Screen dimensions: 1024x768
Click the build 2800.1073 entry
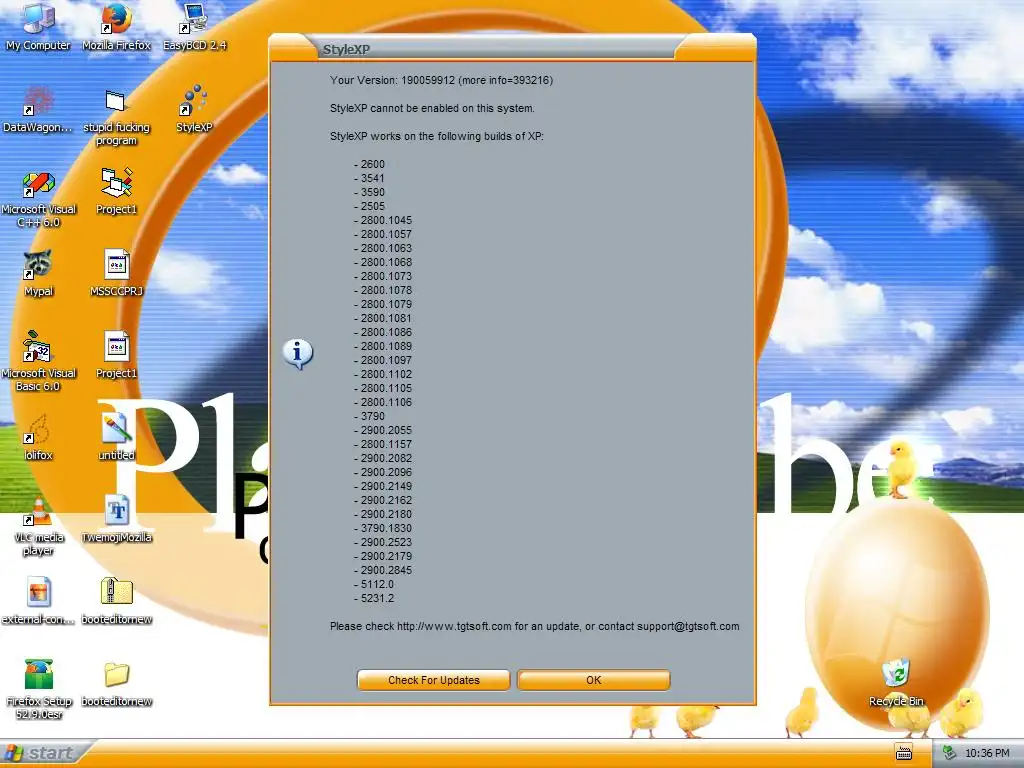pyautogui.click(x=383, y=276)
